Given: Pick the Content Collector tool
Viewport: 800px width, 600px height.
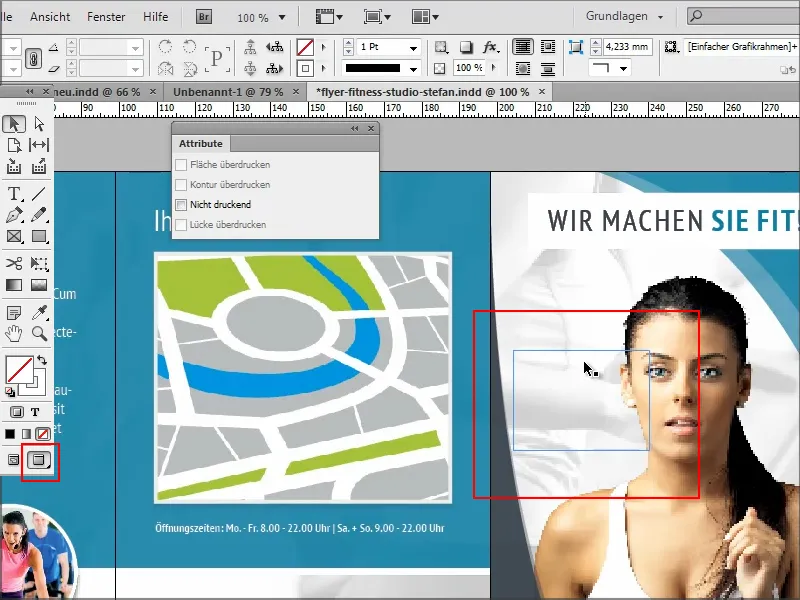Looking at the screenshot, I should click(14, 166).
